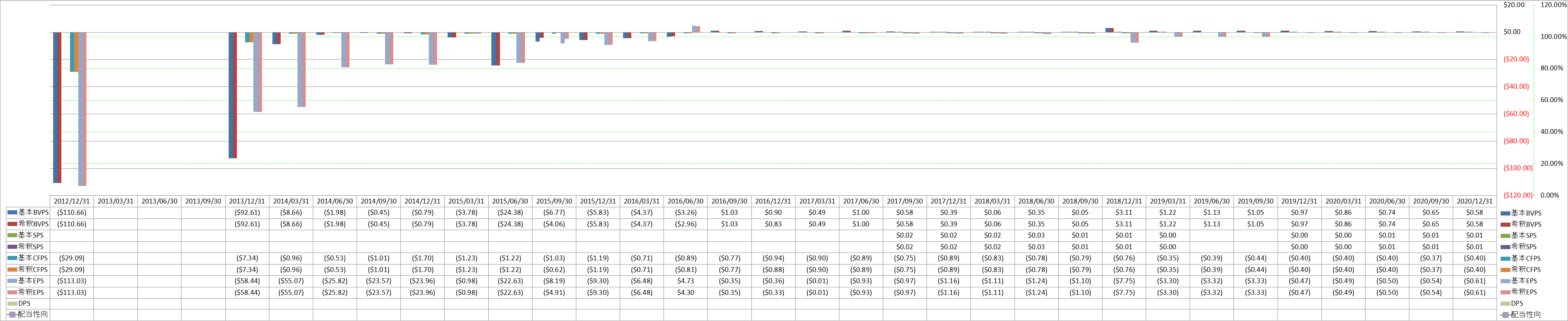Click the 希釈EPS entry in the chart legend
Screen dimensions: 1568x321
[x=1519, y=292]
